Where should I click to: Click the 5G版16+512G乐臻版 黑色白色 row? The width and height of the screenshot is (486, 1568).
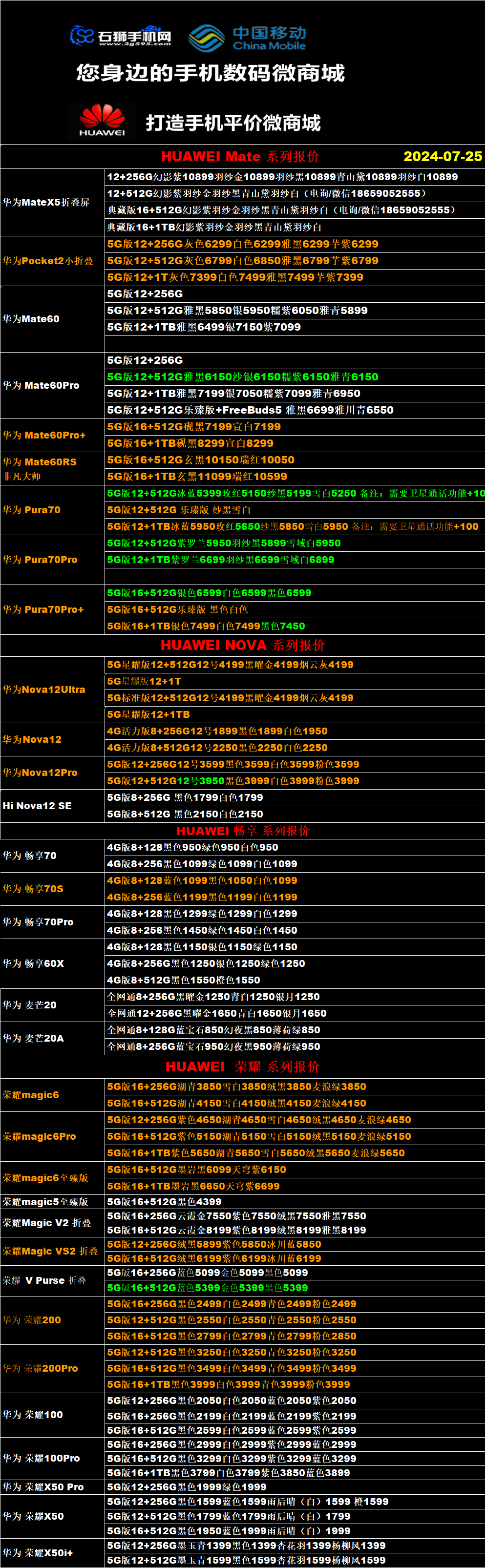pyautogui.click(x=296, y=609)
